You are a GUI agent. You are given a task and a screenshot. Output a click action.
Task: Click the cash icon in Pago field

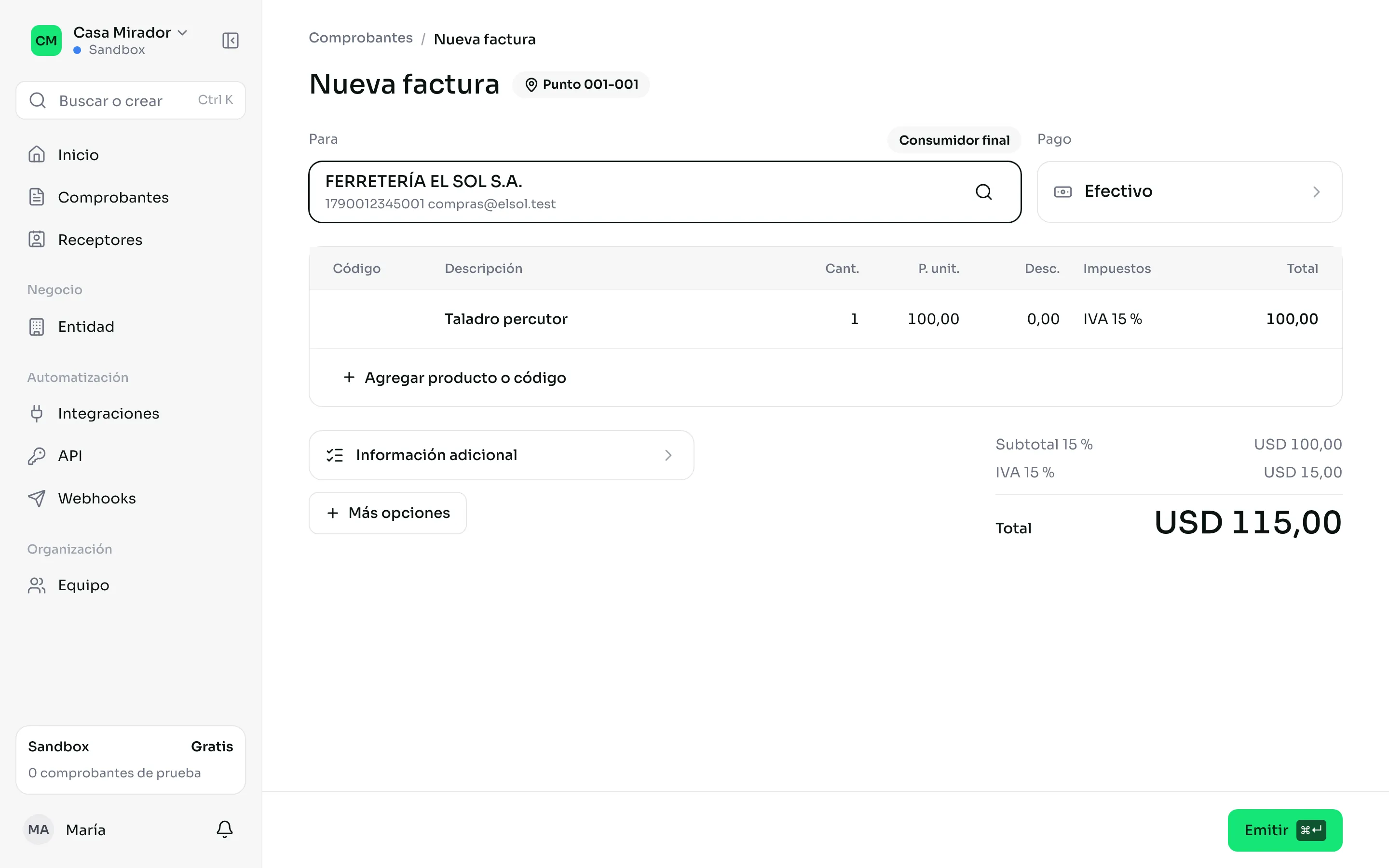[1062, 192]
